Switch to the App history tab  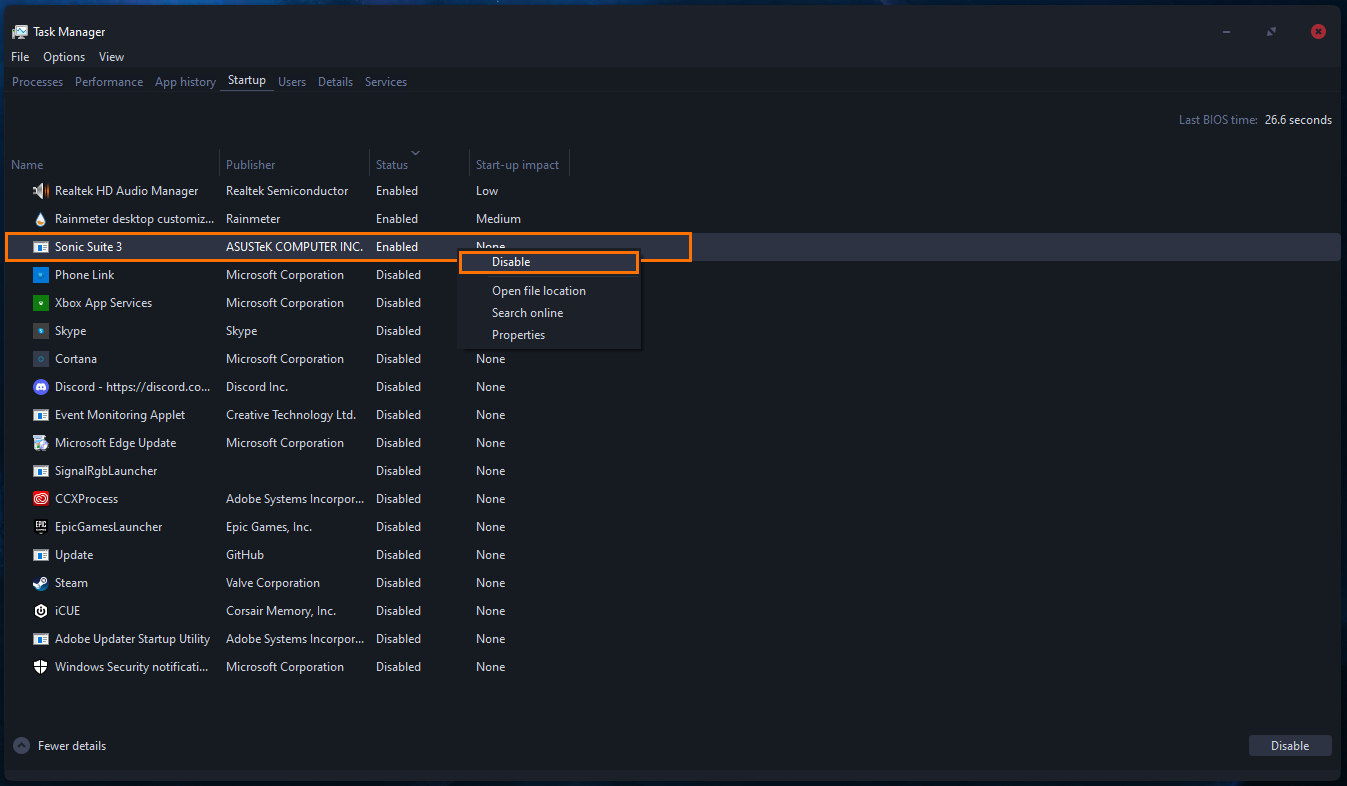185,82
